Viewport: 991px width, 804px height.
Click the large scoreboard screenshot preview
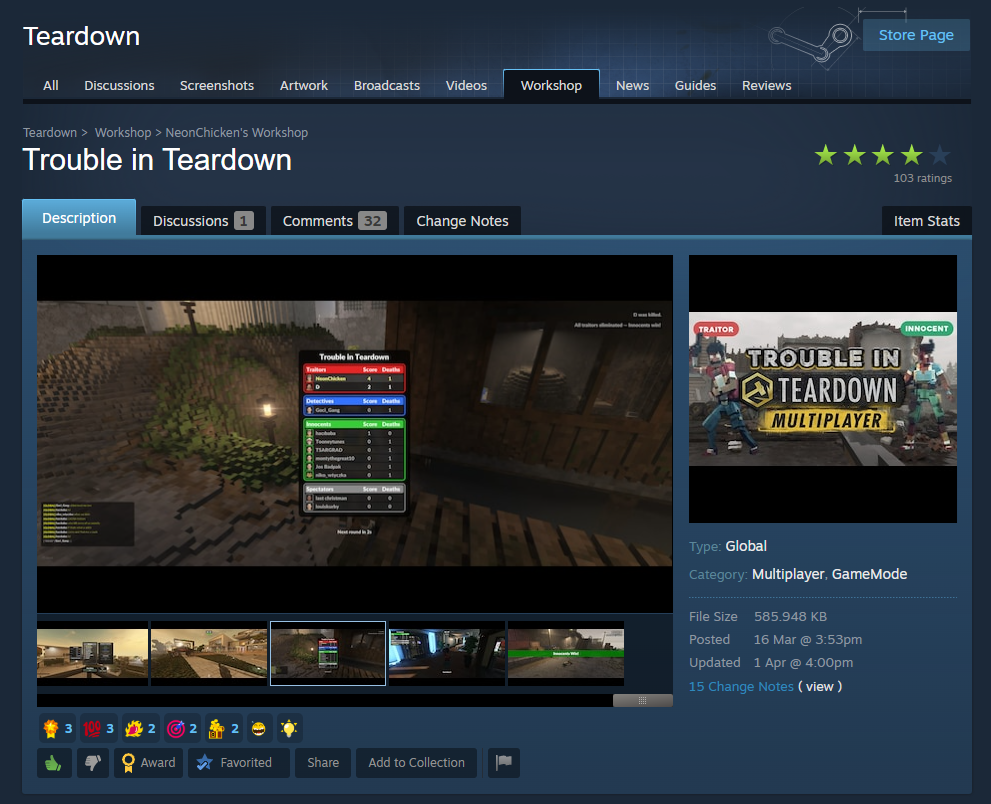click(x=355, y=434)
